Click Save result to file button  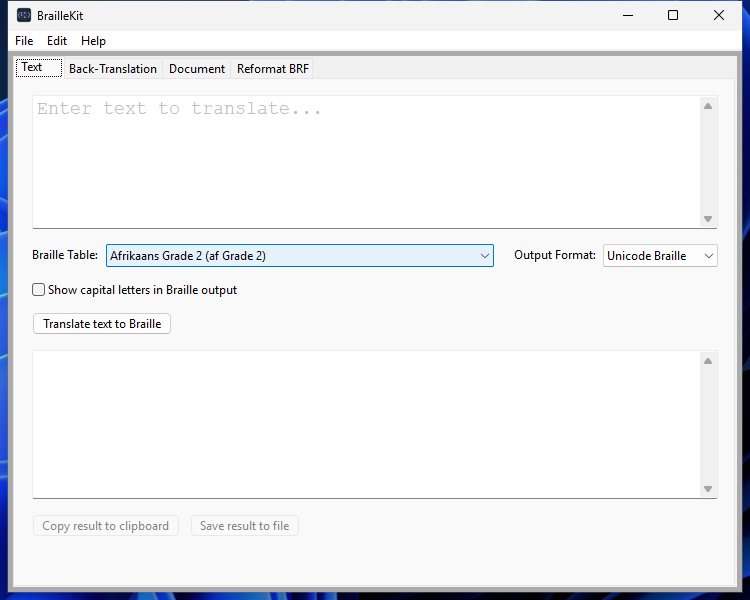click(244, 526)
